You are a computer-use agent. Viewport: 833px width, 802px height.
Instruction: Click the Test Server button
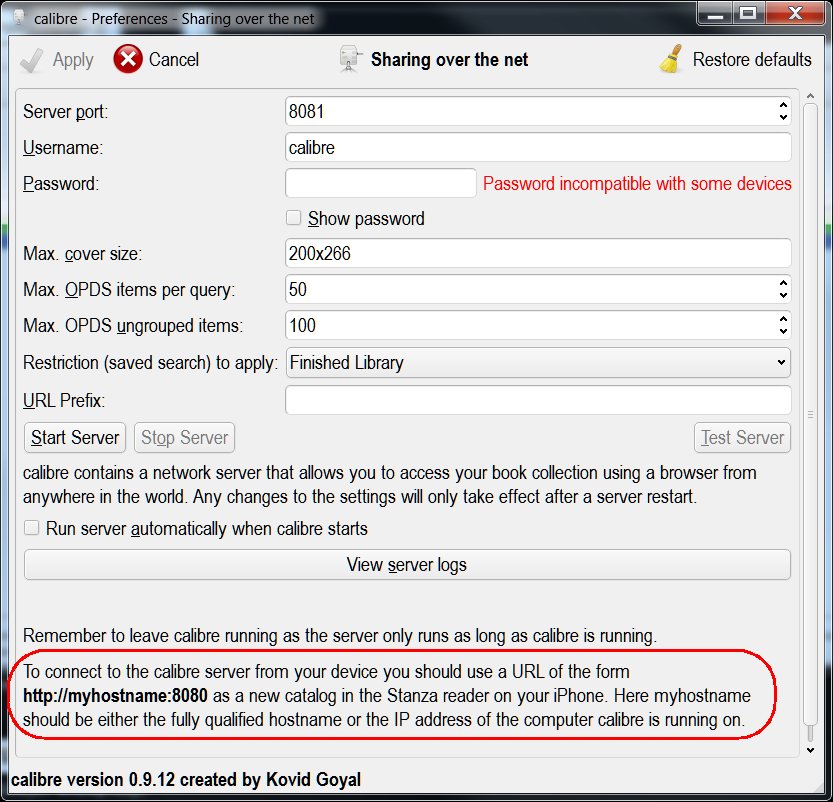pos(742,438)
